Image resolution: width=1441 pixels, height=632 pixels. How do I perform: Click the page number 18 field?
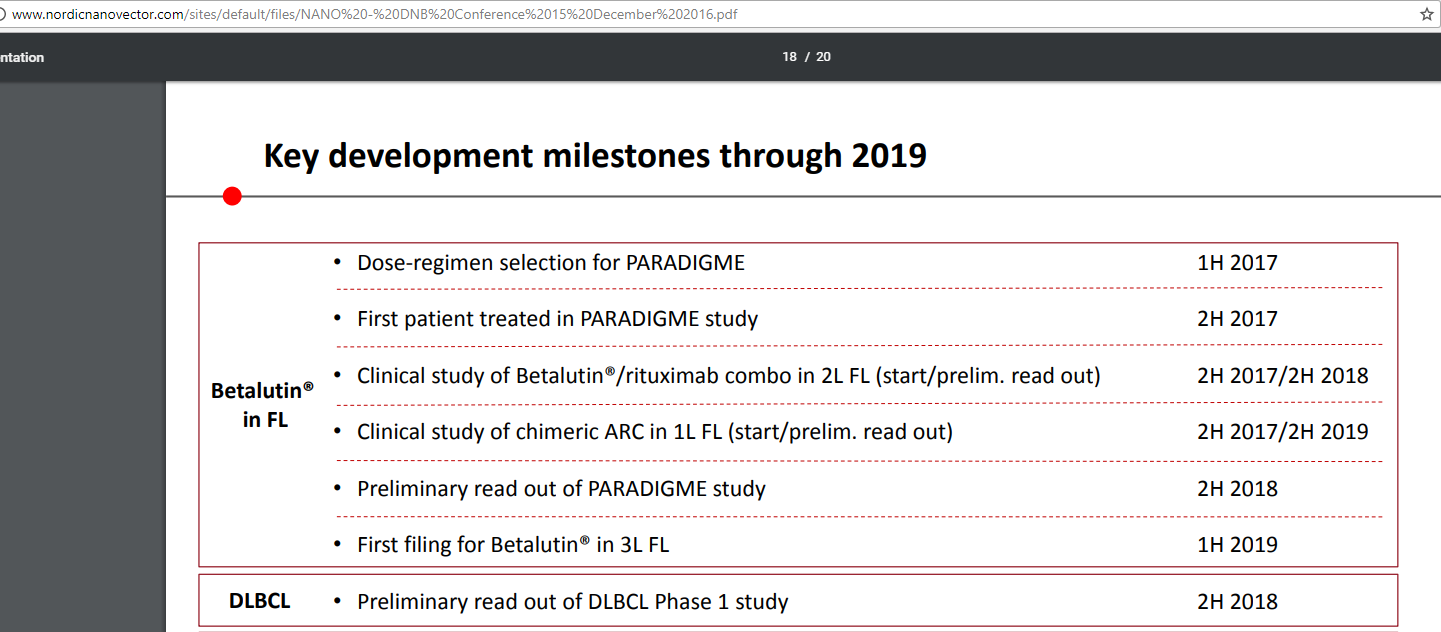click(x=790, y=57)
